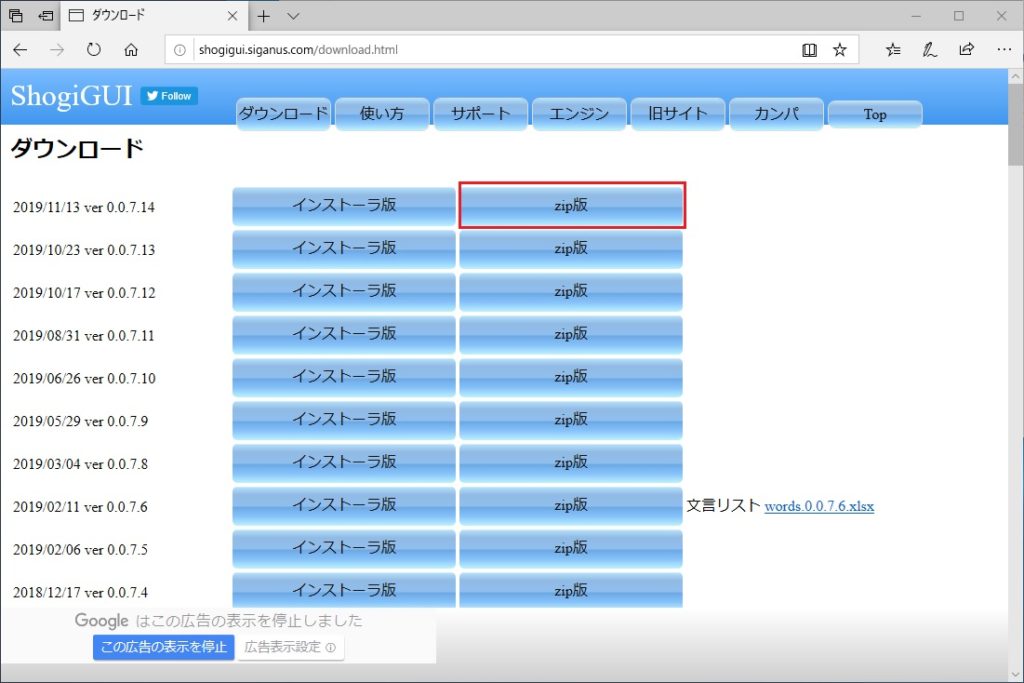Go to Top navigation button

click(875, 114)
